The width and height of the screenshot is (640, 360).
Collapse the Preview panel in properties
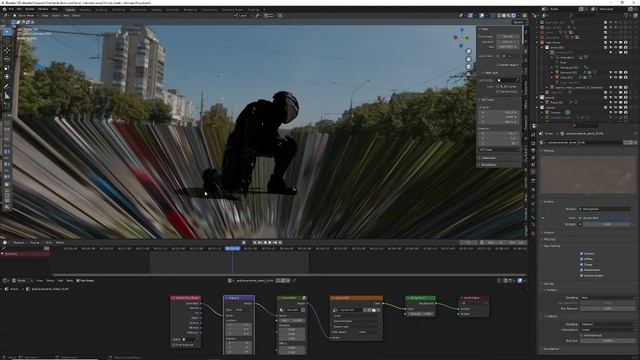click(x=549, y=151)
